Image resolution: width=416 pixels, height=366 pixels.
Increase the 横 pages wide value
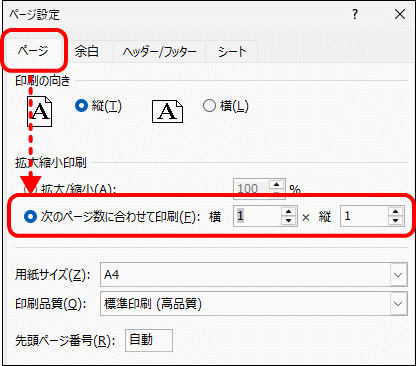tap(289, 211)
